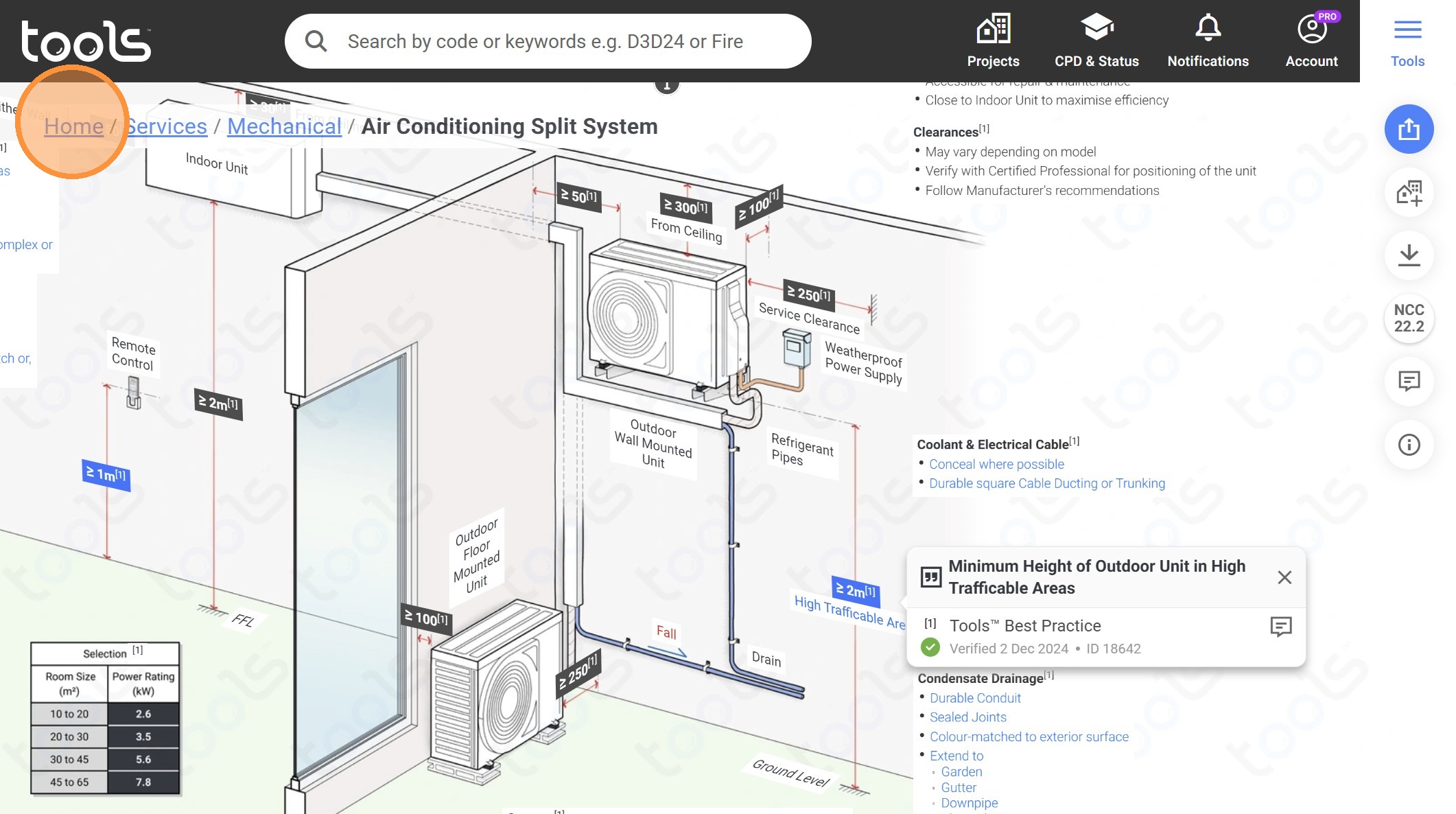Open CPD & Status page

coord(1096,41)
